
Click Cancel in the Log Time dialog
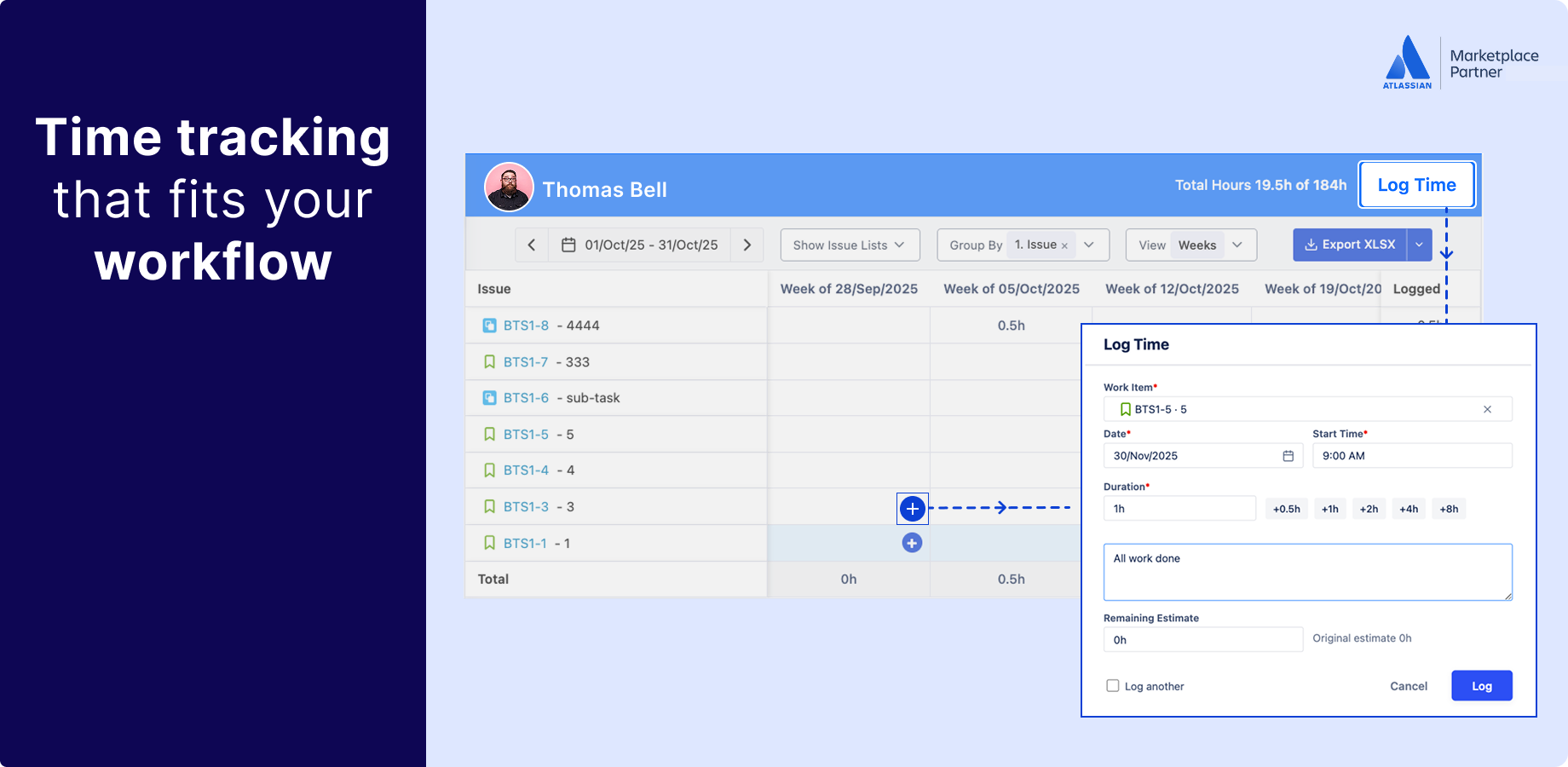(x=1408, y=685)
